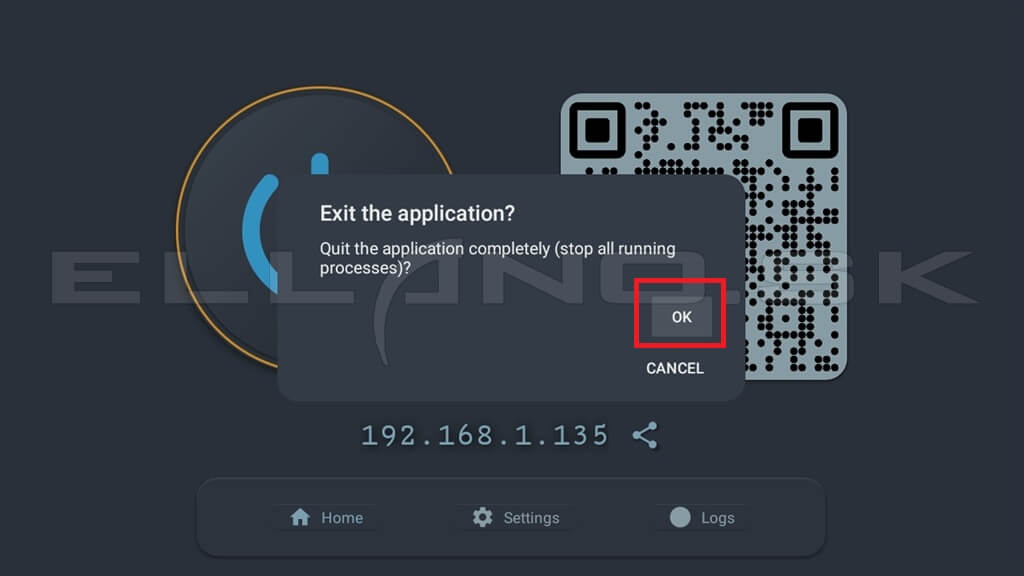Click the 192.168.1.135 address text

(485, 436)
